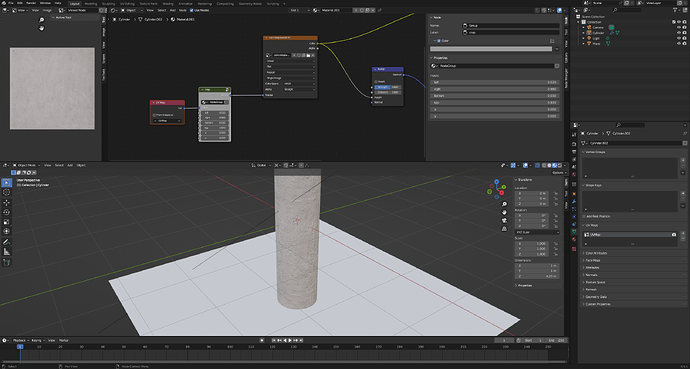Open the XYZ Euler rotation mode dropdown
The width and height of the screenshot is (690, 369).
click(x=537, y=232)
